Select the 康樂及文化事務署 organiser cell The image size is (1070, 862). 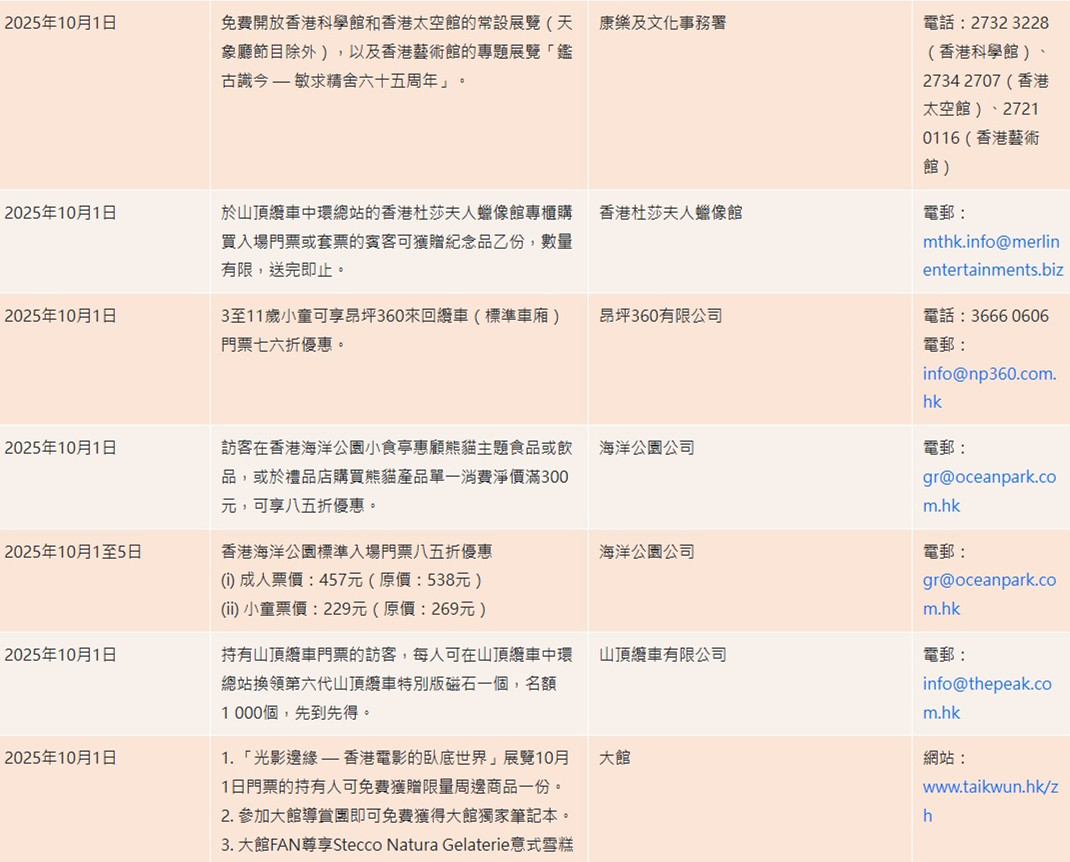tap(662, 23)
